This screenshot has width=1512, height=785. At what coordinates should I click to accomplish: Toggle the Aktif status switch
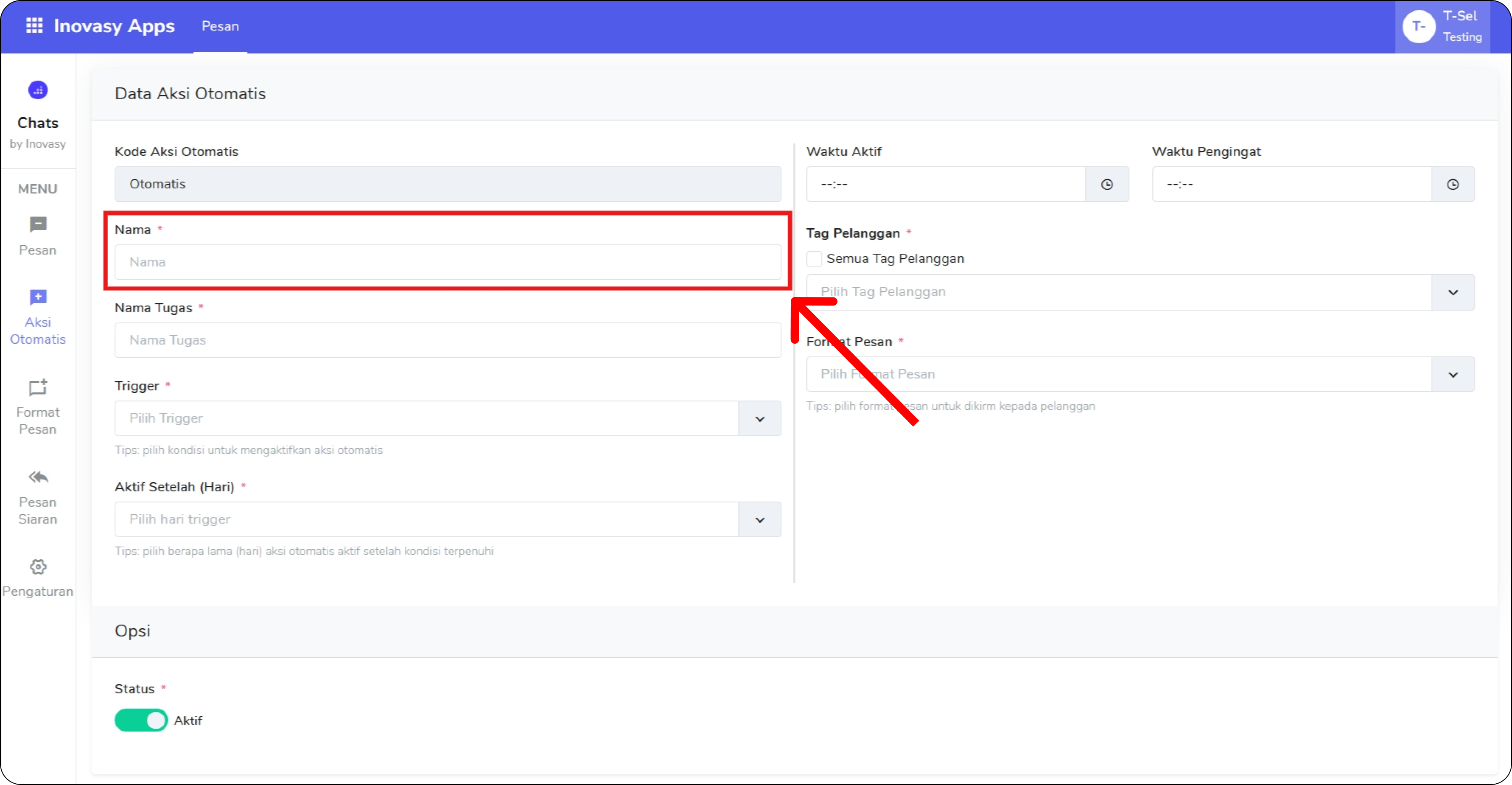click(x=141, y=720)
